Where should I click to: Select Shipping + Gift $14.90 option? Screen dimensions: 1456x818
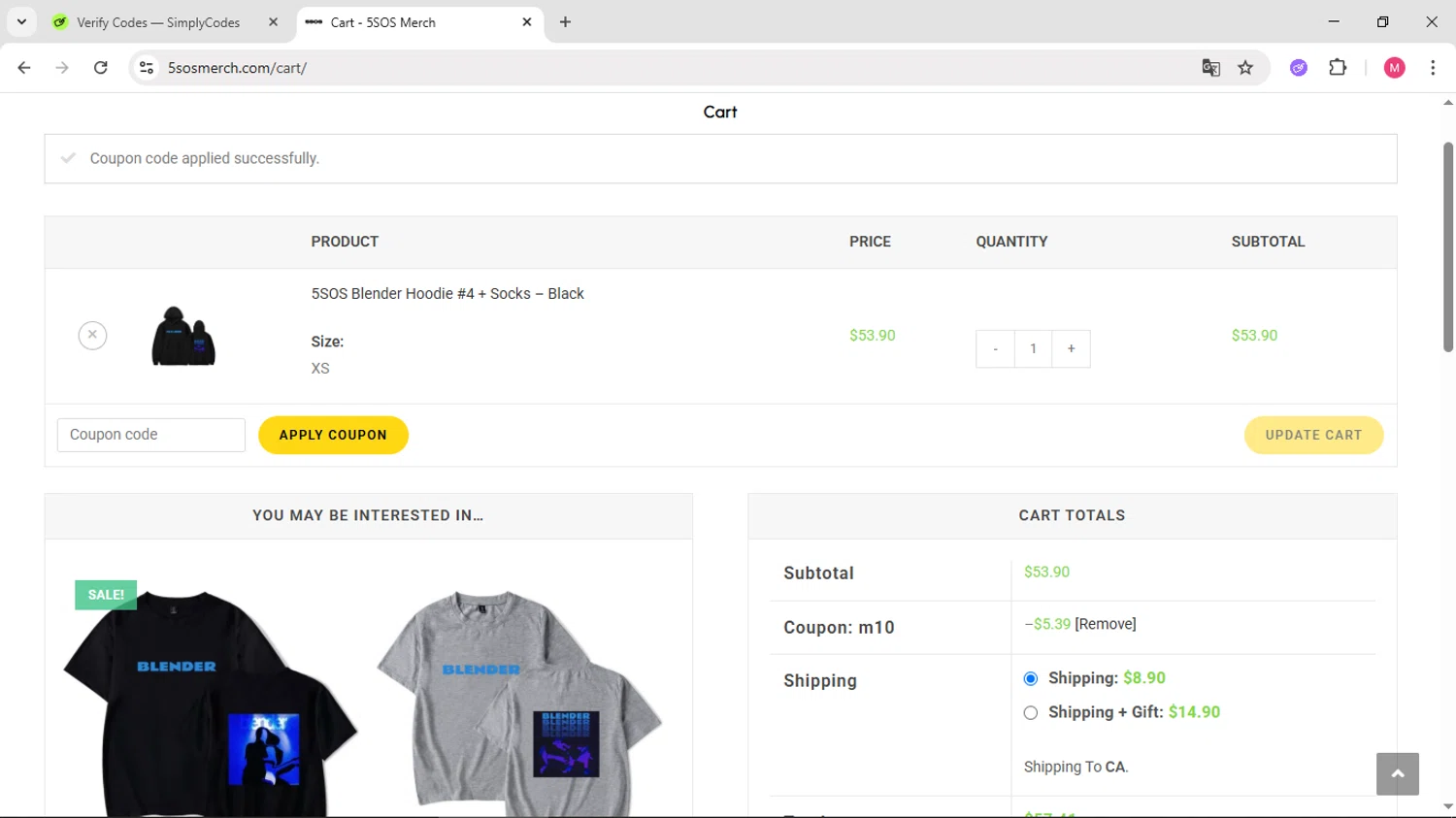1031,712
